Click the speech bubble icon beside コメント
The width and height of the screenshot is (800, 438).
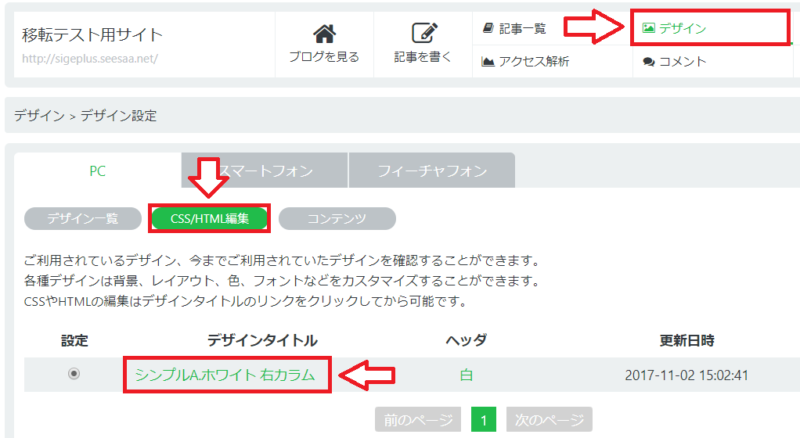(x=648, y=62)
